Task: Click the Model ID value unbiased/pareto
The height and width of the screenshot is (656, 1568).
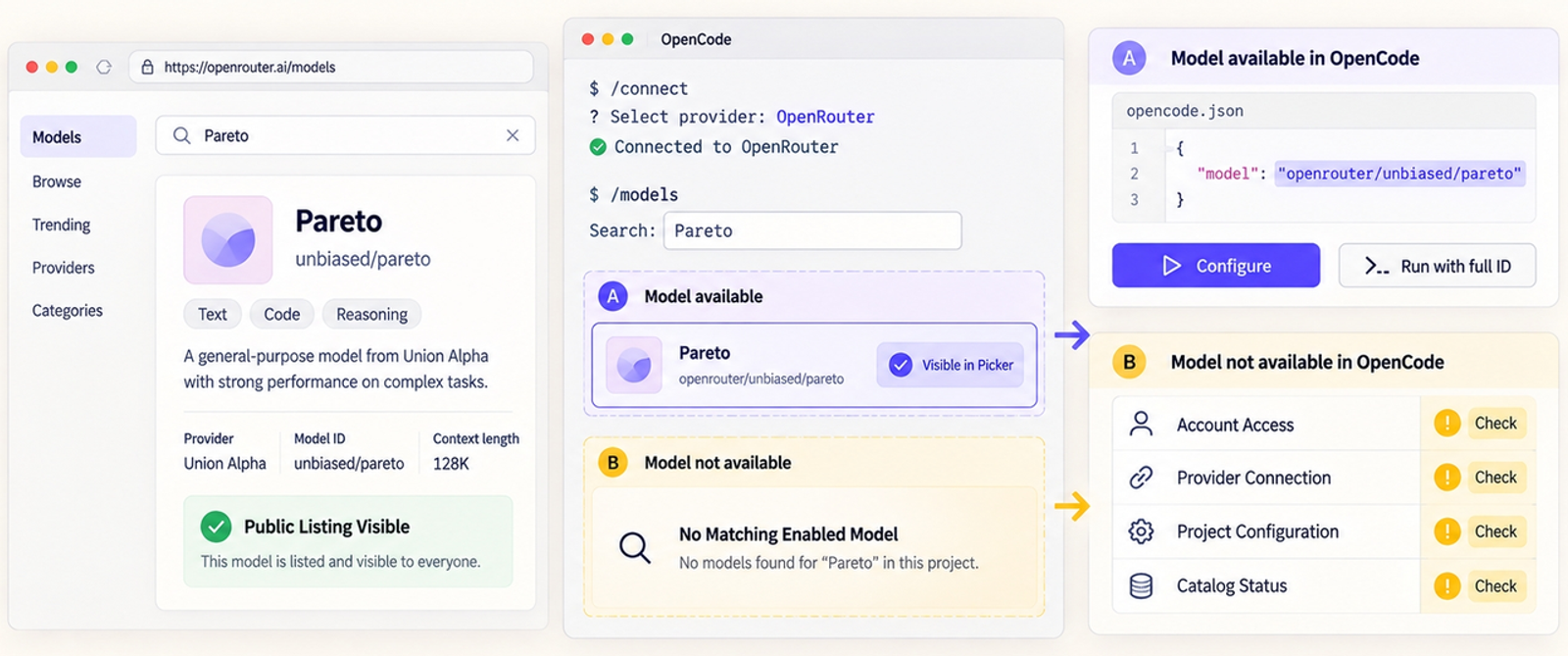Action: 349,464
